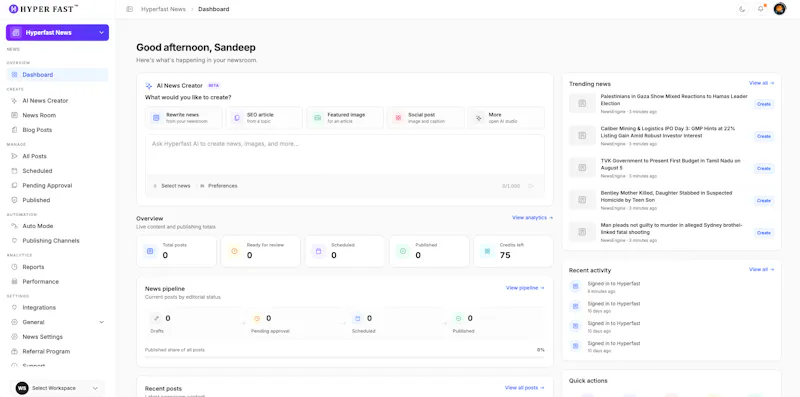Image resolution: width=800 pixels, height=397 pixels.
Task: Click the View analytics link
Action: coord(532,218)
